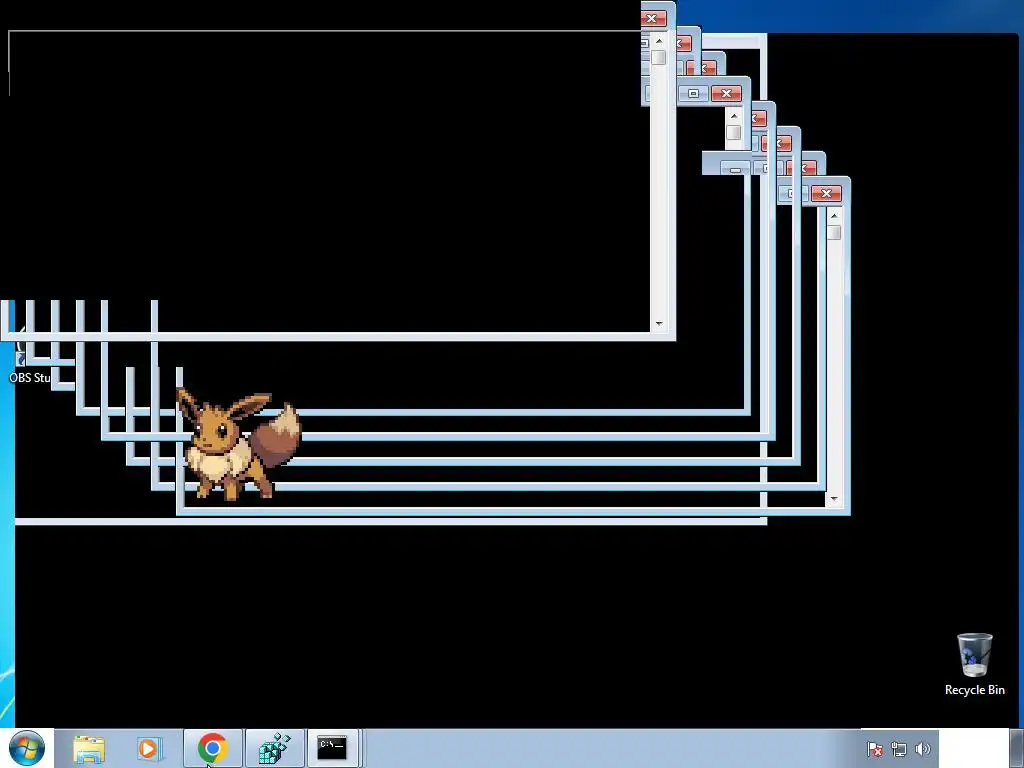Click scroll-down arrow of the large window's scrollbar
1024x768 pixels.
[x=659, y=324]
